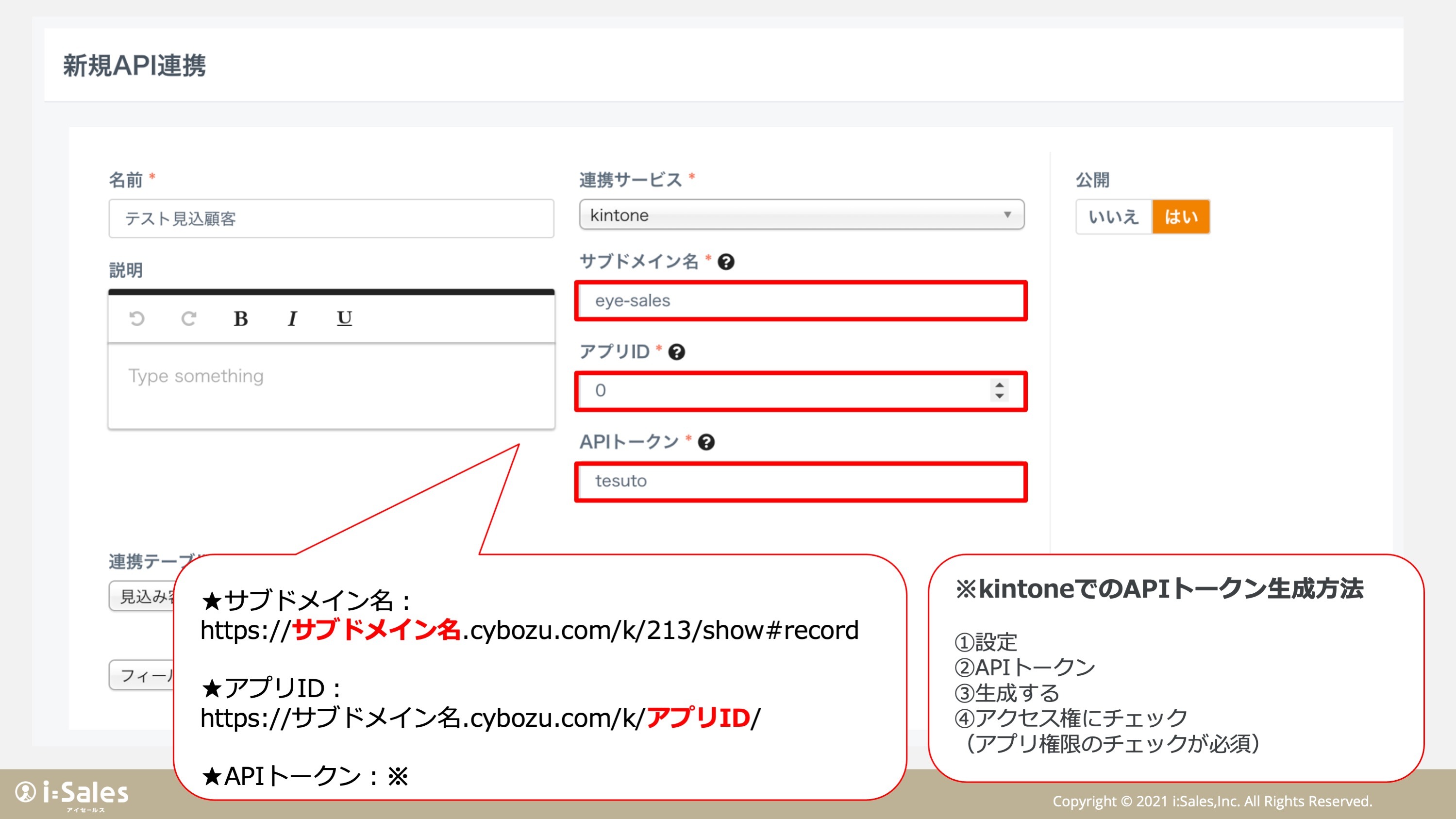Click the サブドメイン名 field with eye-sales
The height and width of the screenshot is (819, 1456).
tap(801, 301)
